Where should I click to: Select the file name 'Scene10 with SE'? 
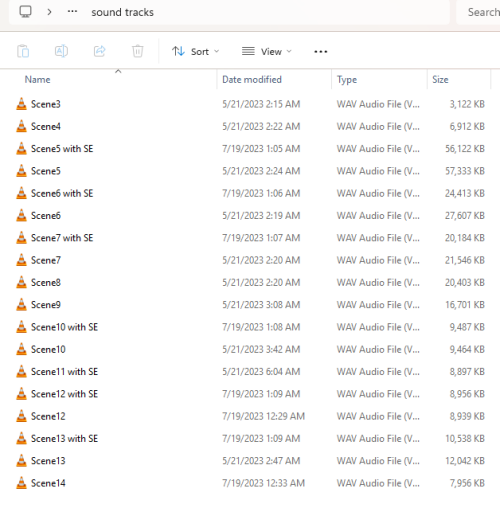[x=64, y=327]
